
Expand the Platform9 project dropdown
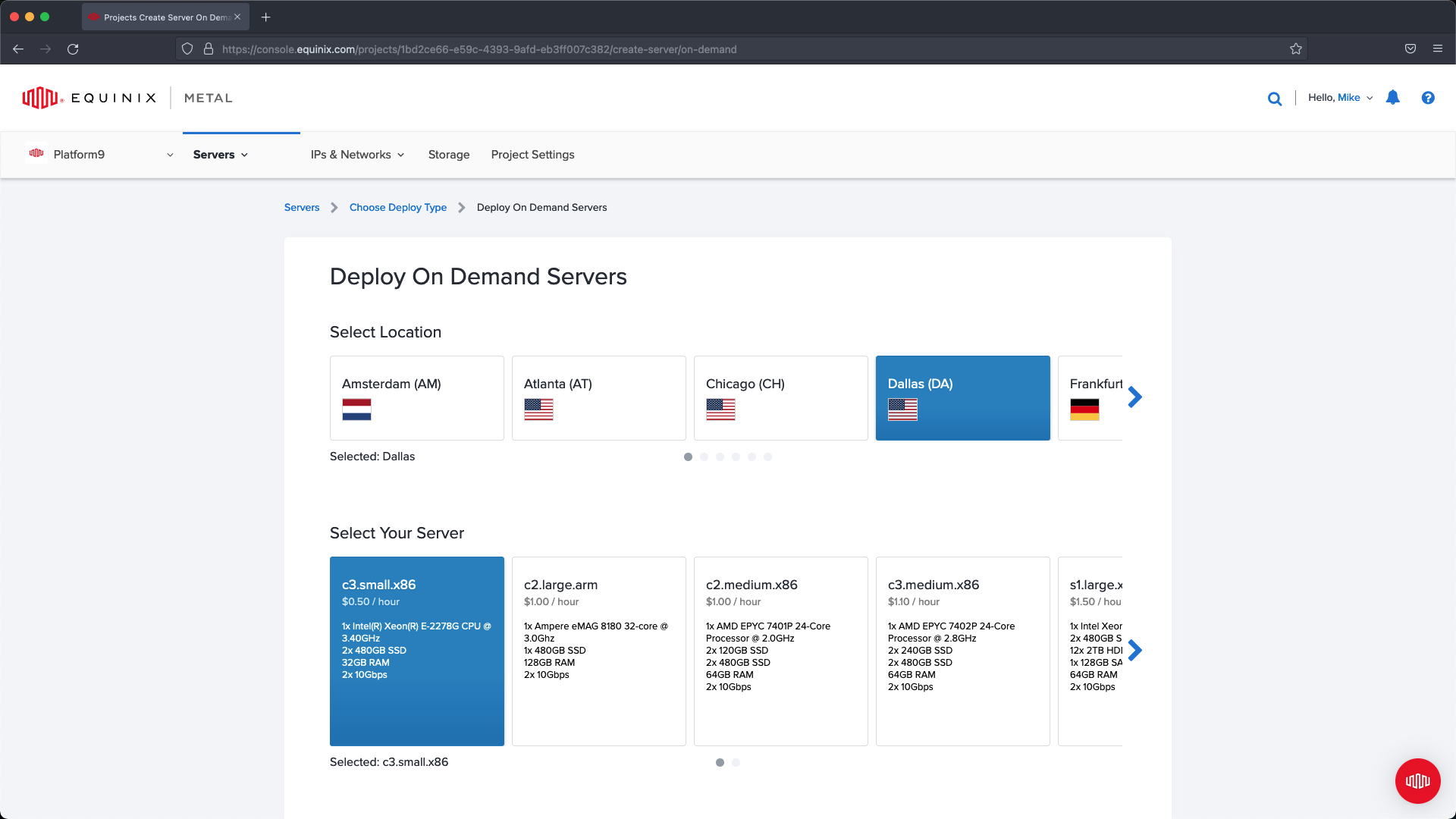[170, 155]
